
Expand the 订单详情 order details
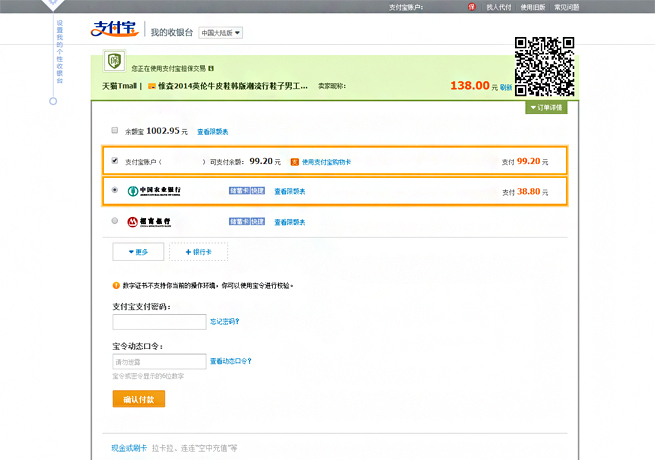pyautogui.click(x=546, y=107)
